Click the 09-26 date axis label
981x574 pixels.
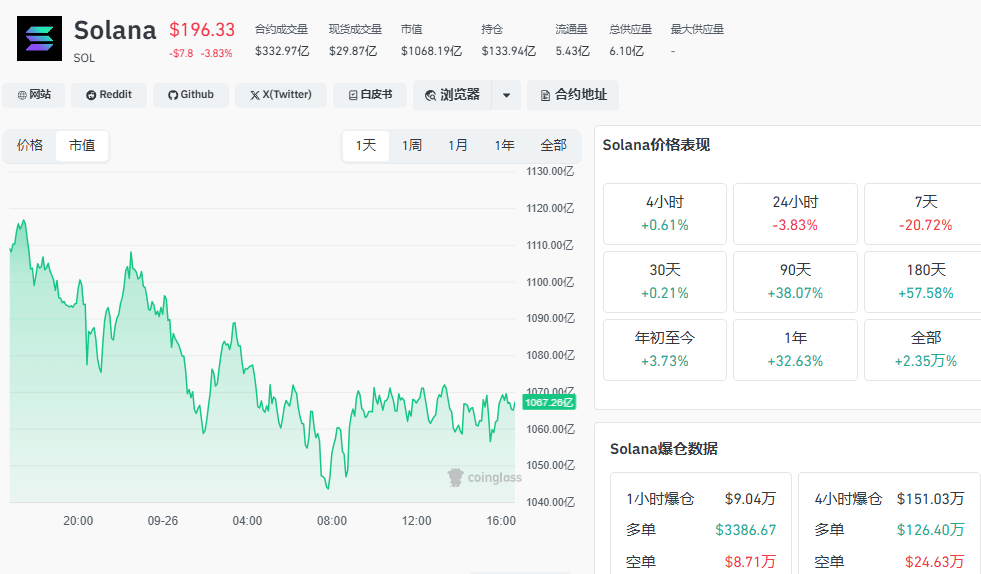[163, 521]
